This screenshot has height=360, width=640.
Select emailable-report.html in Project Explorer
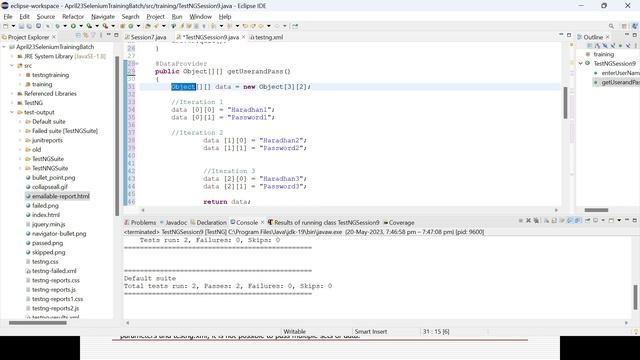pos(57,196)
